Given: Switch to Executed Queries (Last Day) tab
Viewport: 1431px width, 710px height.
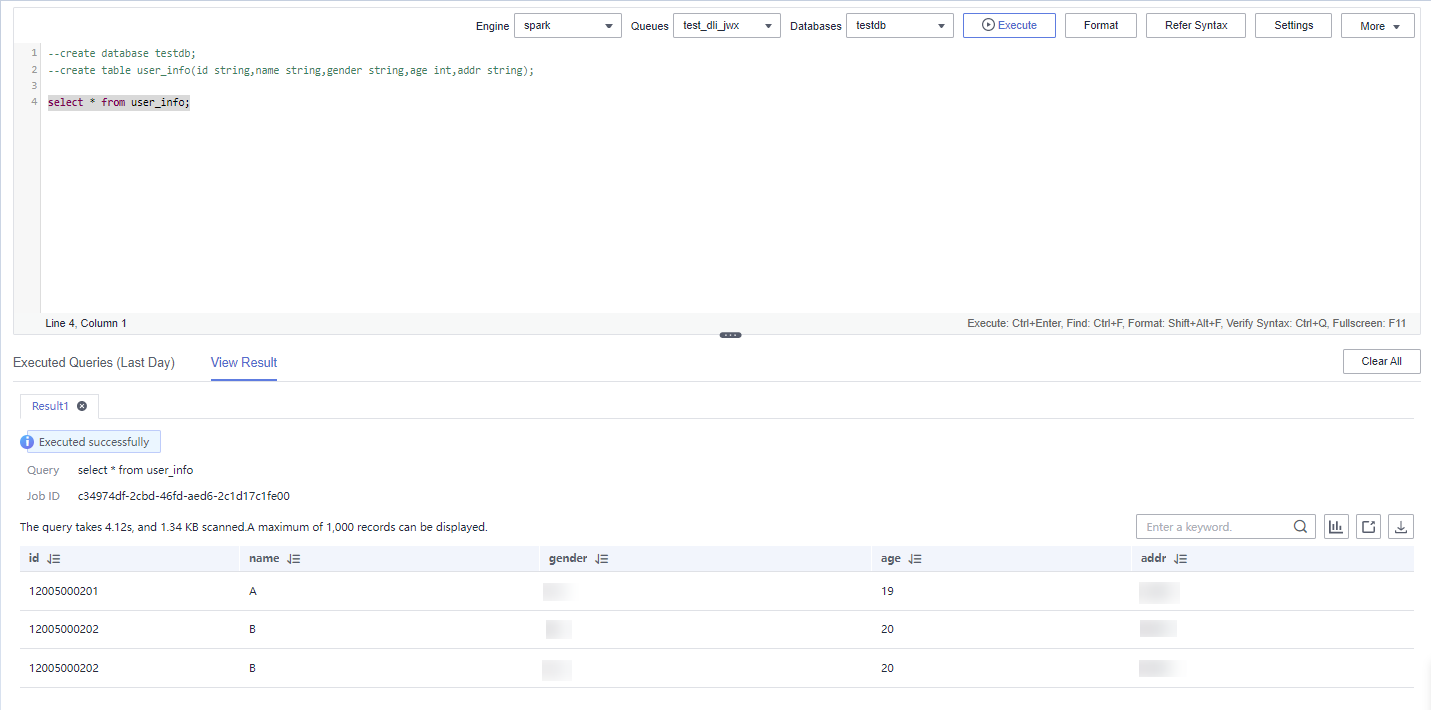Looking at the screenshot, I should [x=94, y=362].
